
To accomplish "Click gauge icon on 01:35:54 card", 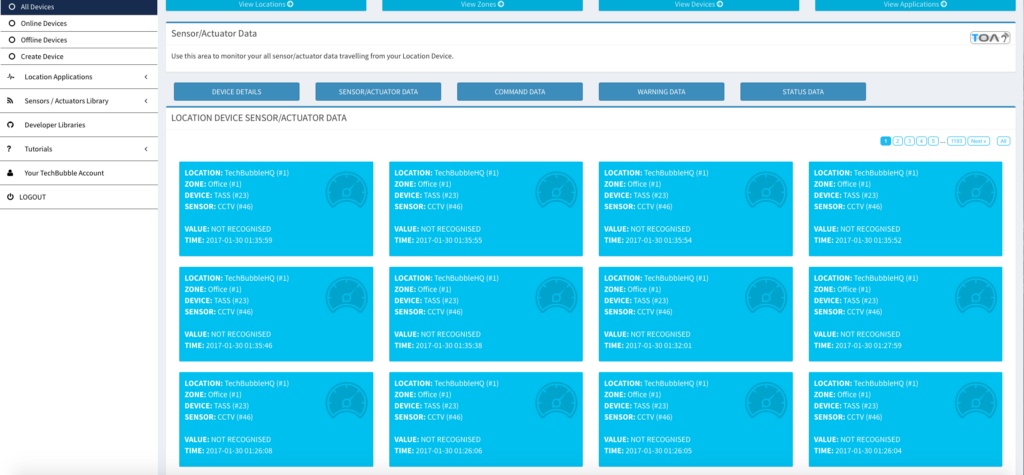I will [x=766, y=191].
